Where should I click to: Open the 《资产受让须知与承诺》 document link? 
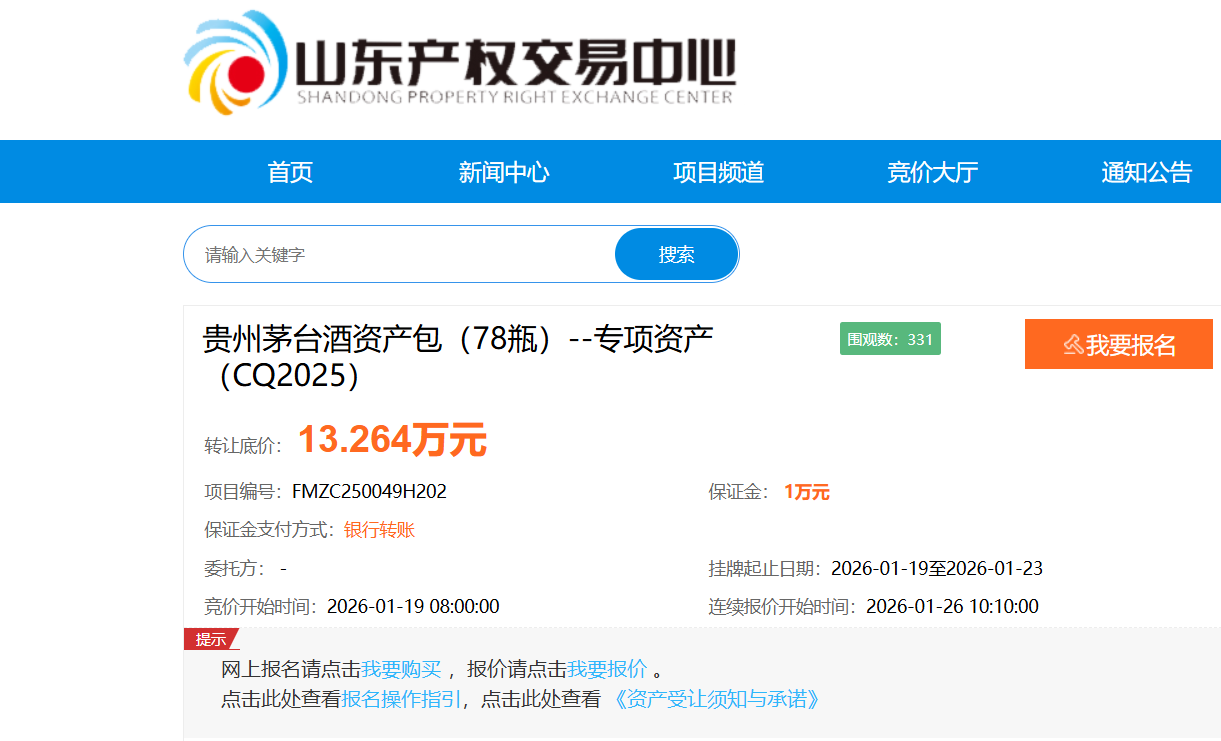[x=716, y=699]
